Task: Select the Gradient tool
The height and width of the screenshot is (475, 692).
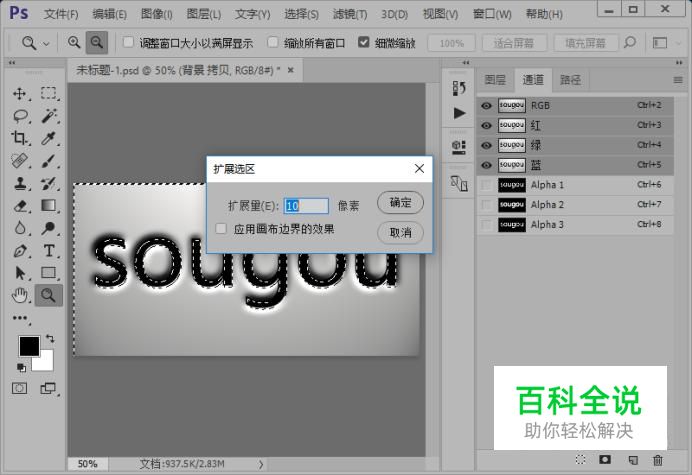Action: 49,206
